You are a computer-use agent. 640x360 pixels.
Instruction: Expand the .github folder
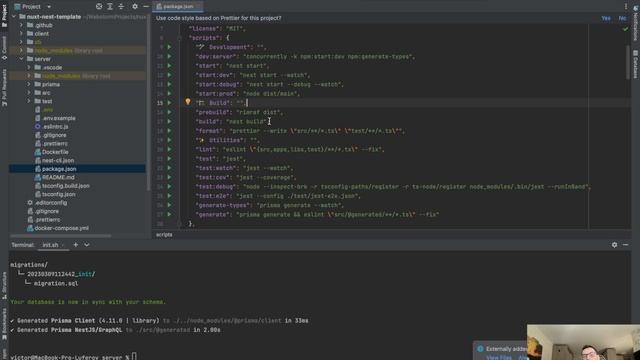click(21, 25)
